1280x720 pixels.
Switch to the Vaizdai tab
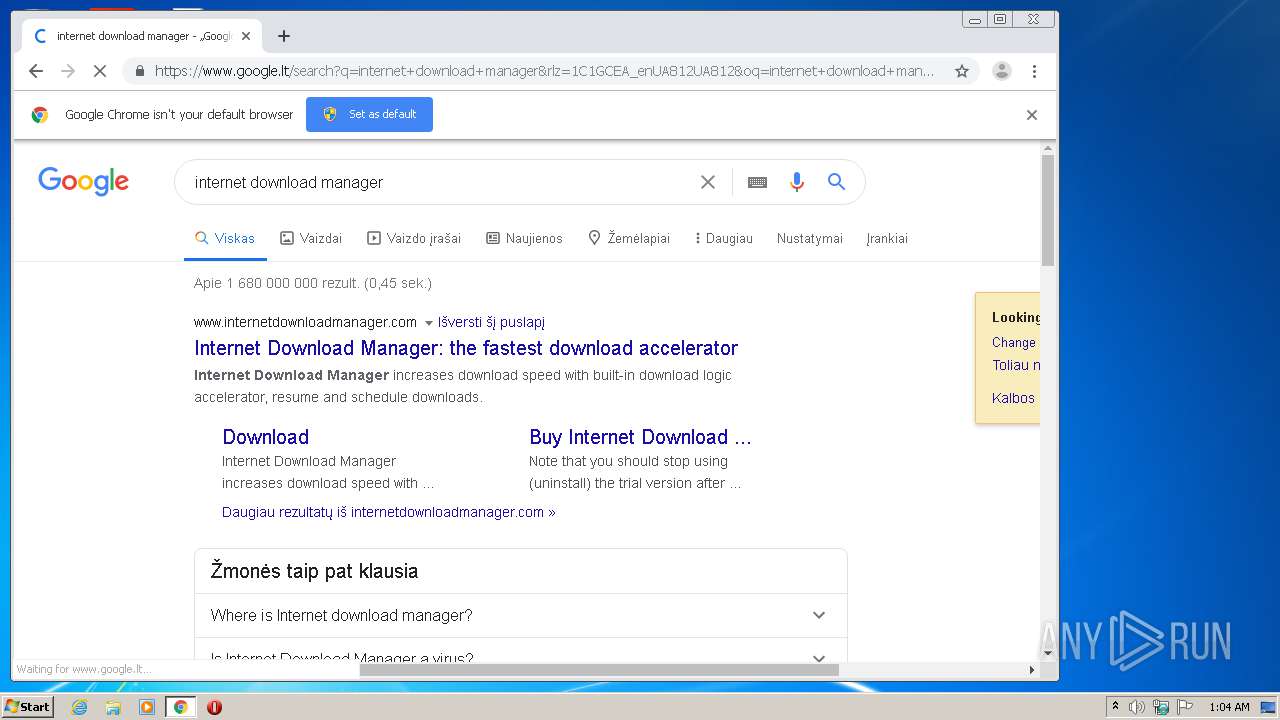tap(311, 238)
